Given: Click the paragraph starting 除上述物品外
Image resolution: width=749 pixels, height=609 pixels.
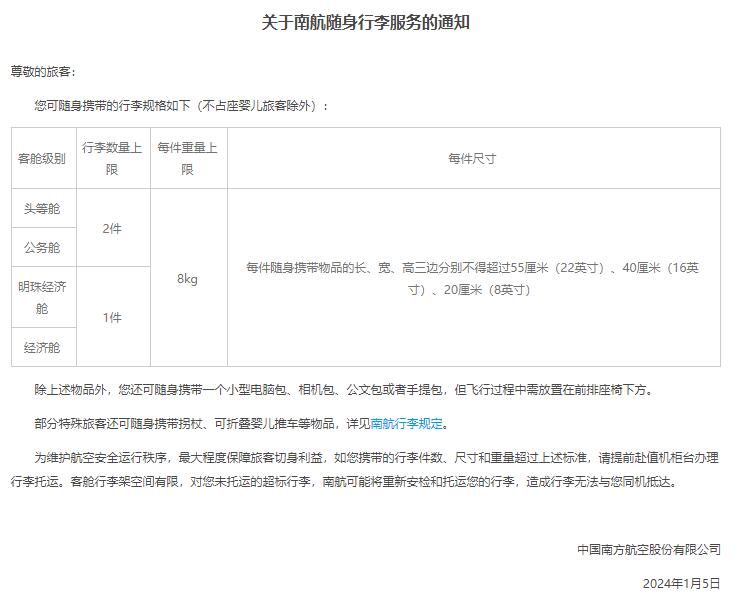Looking at the screenshot, I should [x=343, y=390].
